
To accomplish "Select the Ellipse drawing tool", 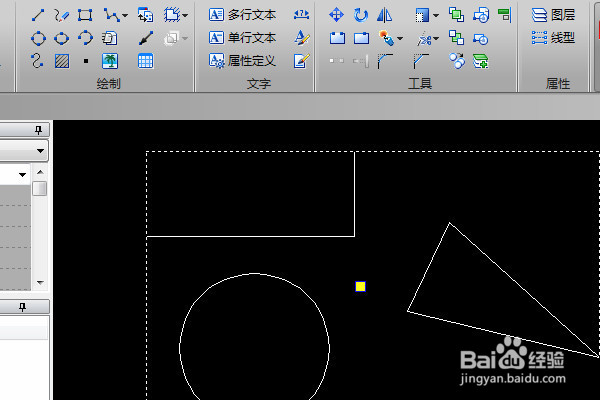I will click(62, 38).
